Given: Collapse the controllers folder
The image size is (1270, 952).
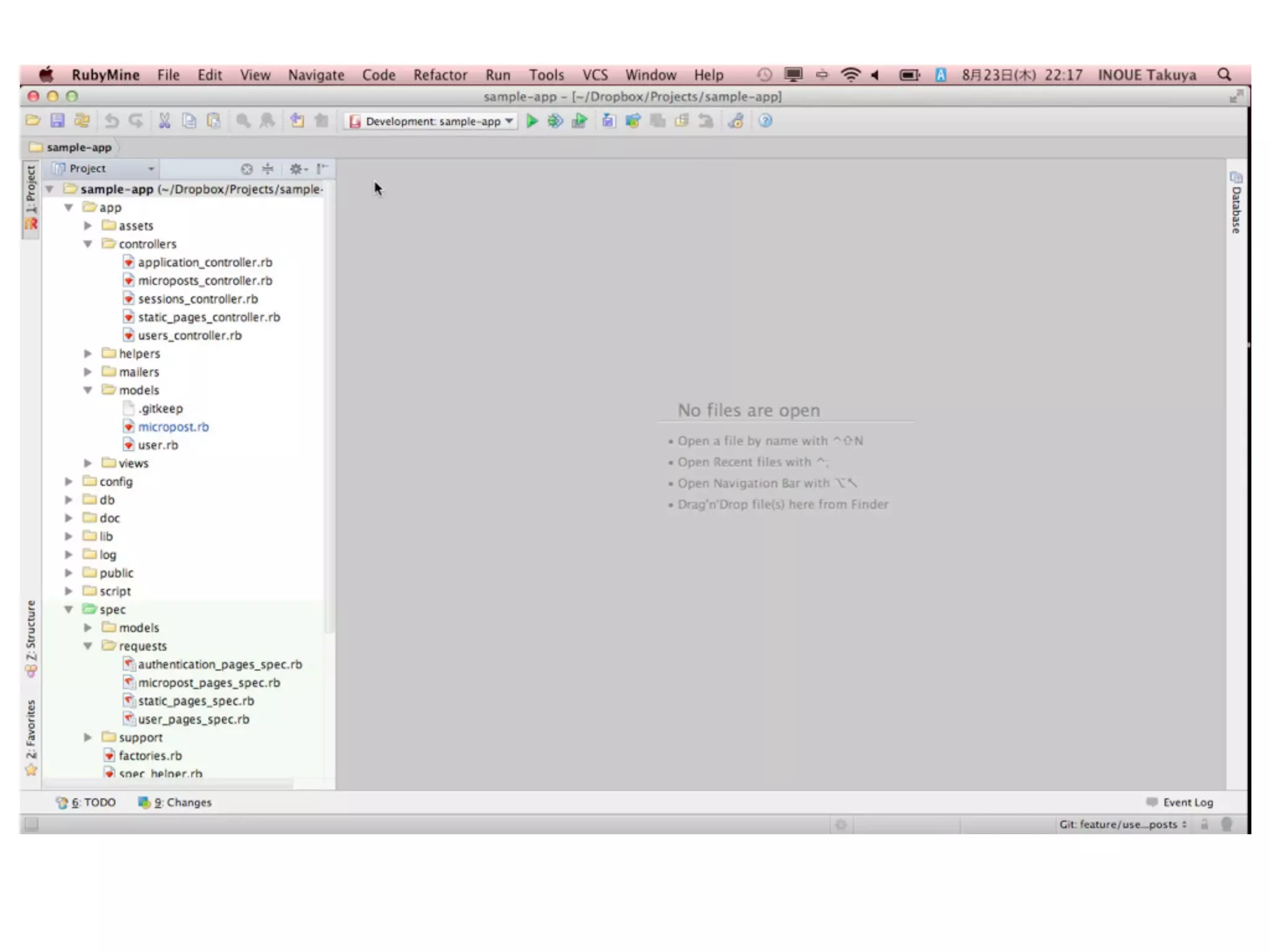Looking at the screenshot, I should (88, 244).
